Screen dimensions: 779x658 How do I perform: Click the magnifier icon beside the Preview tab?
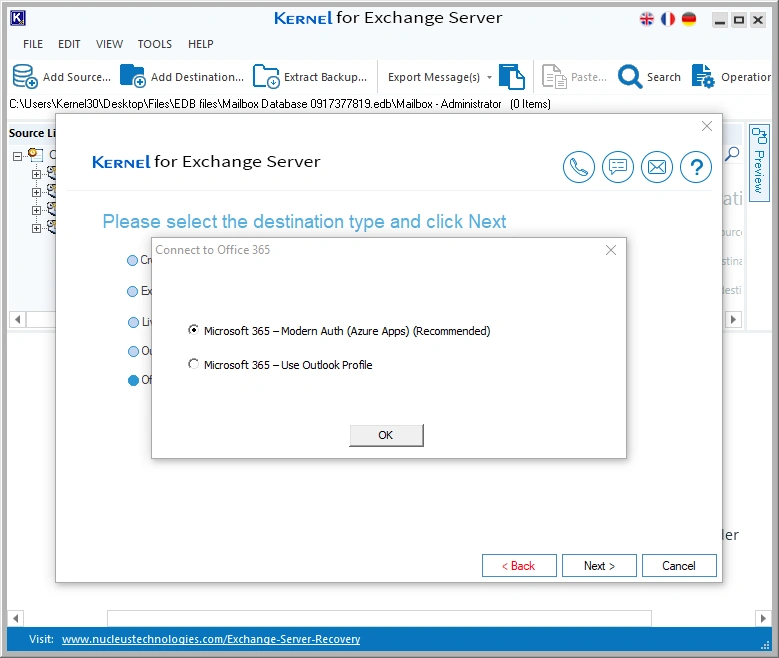[732, 154]
